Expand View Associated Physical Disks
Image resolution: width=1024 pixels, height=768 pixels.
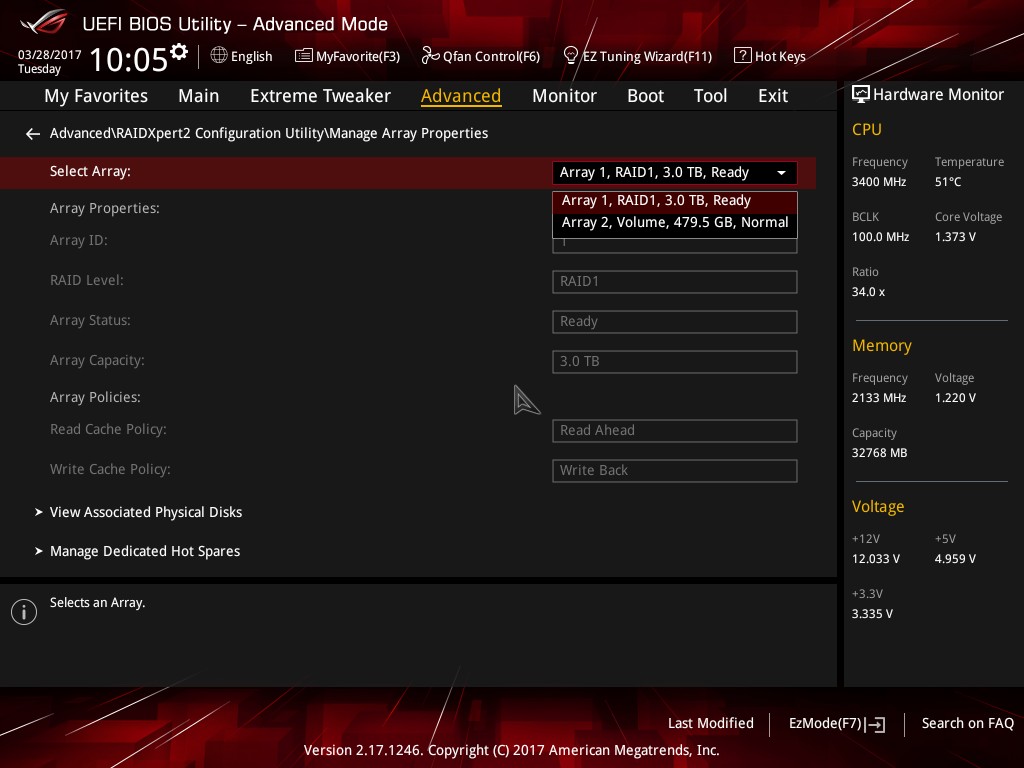(146, 511)
